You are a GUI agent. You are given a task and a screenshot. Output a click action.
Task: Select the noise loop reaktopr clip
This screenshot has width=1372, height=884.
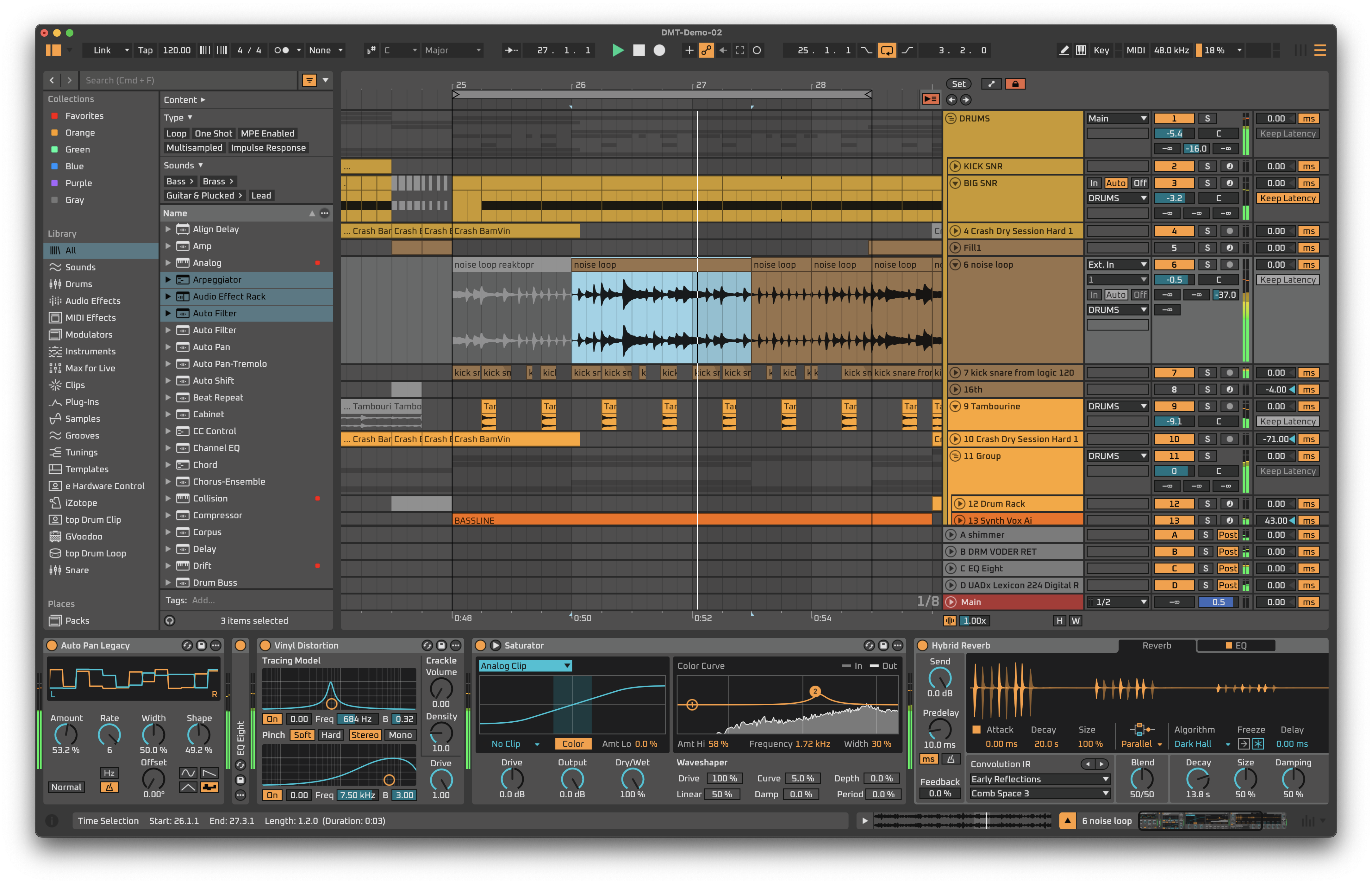point(511,265)
